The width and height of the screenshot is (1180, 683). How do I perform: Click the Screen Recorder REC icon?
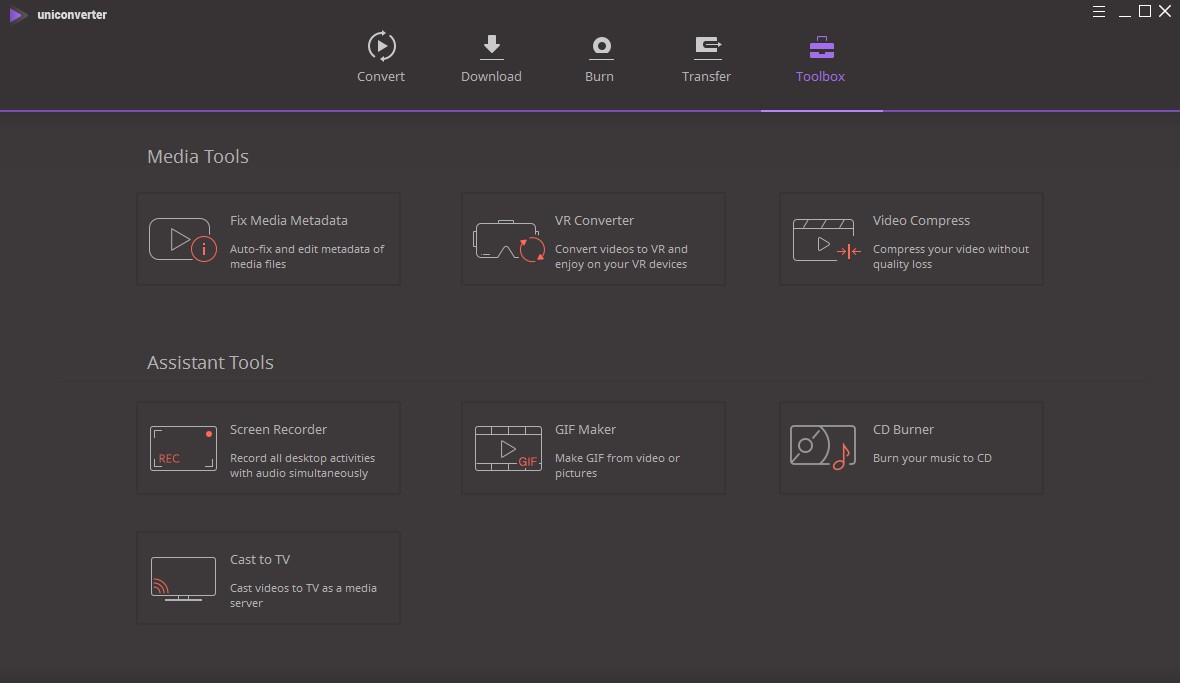point(183,448)
